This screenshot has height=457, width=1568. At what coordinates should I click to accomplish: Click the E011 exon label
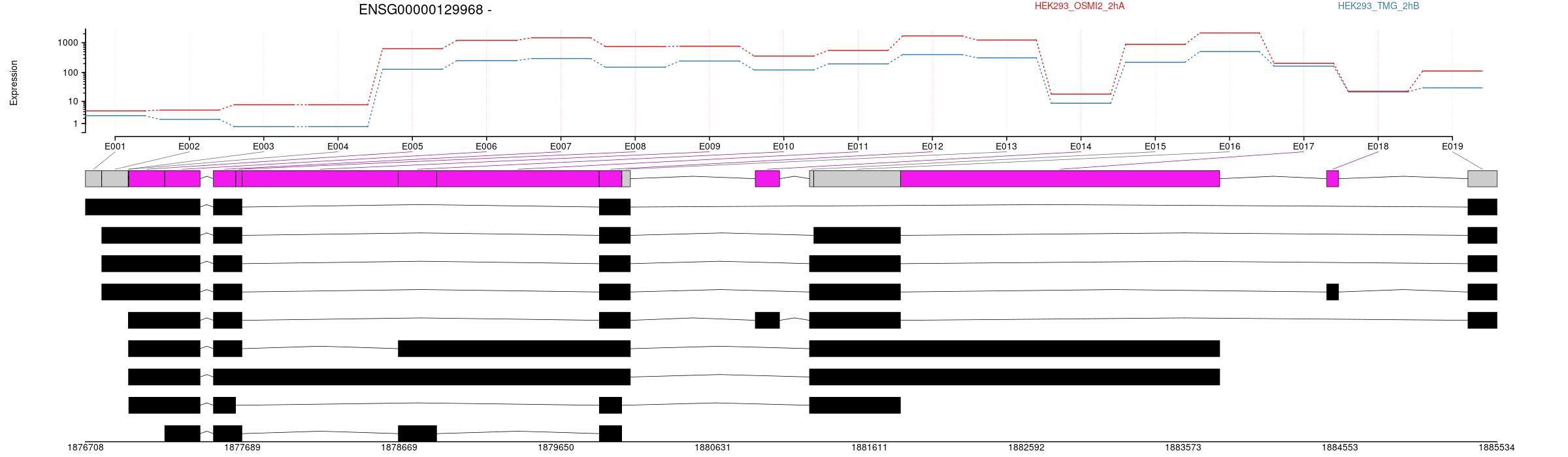coord(858,147)
